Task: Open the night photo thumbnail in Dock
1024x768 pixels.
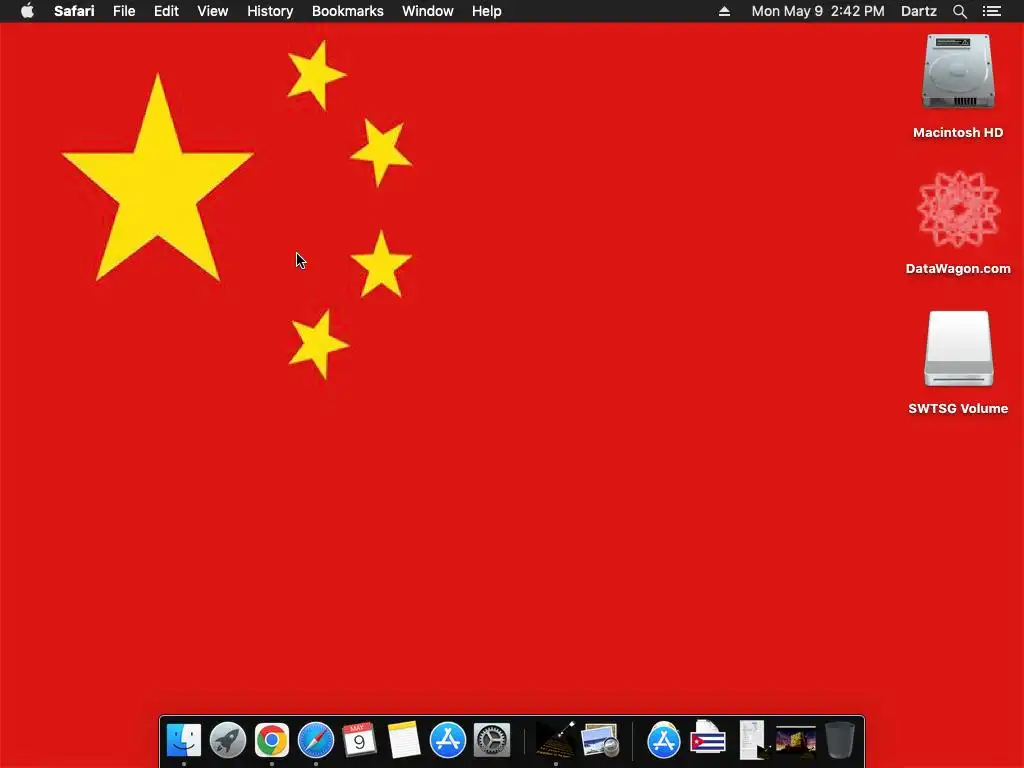Action: (795, 741)
